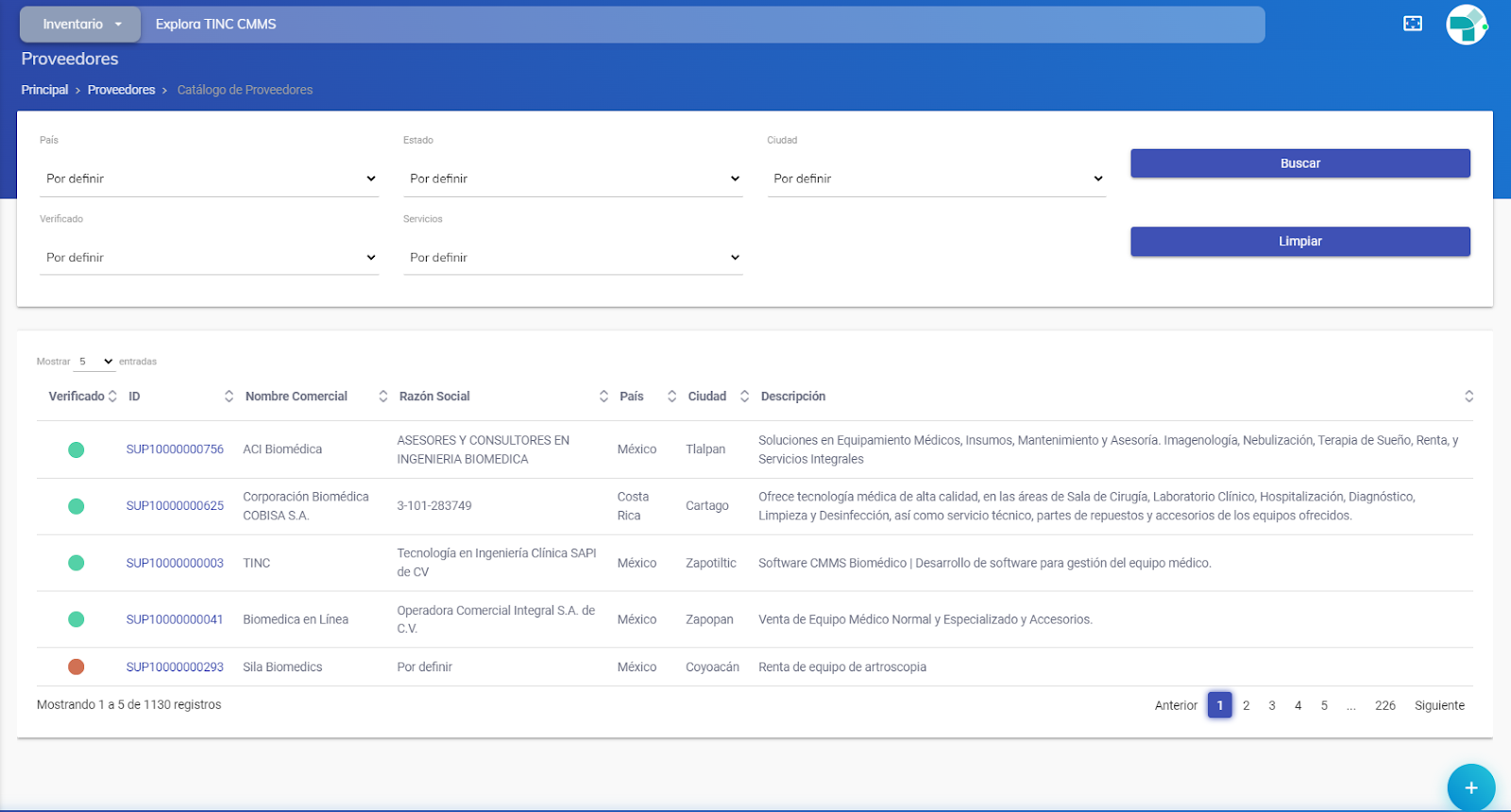Open the País filter dropdown

click(x=209, y=178)
